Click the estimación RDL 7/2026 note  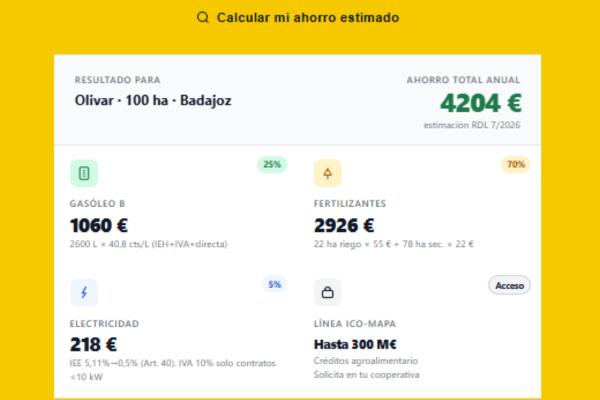click(472, 124)
